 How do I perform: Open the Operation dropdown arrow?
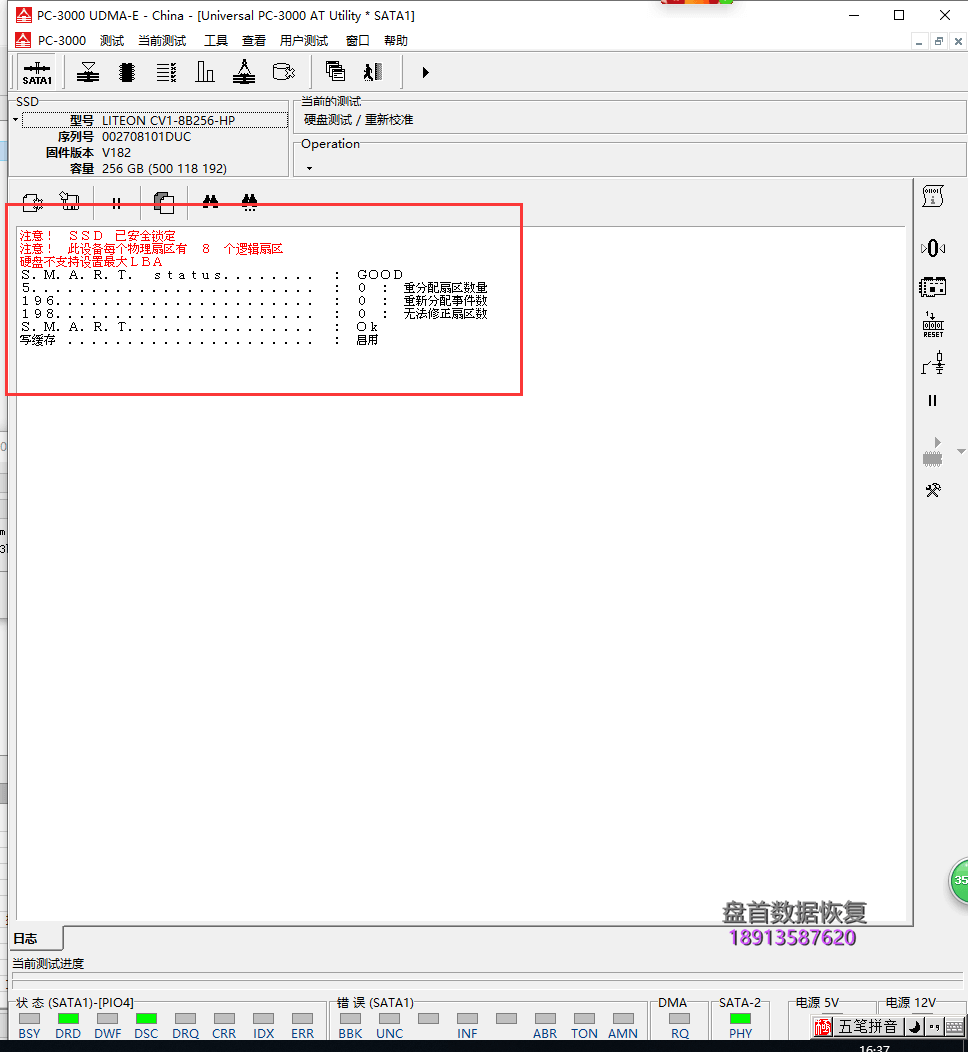(309, 168)
